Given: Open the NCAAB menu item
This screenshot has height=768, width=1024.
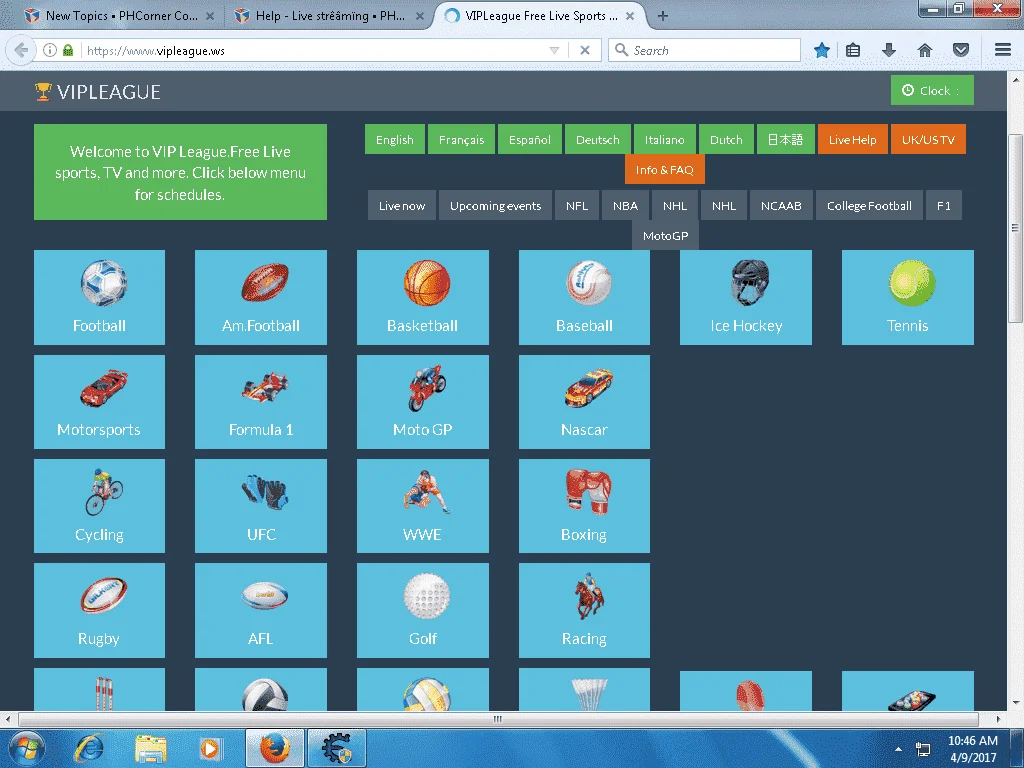Looking at the screenshot, I should [x=781, y=206].
